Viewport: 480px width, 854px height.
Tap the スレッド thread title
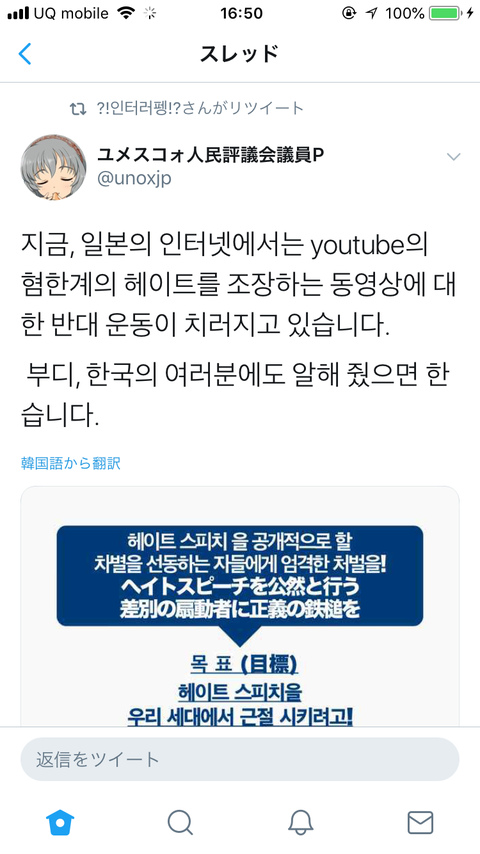pyautogui.click(x=240, y=54)
